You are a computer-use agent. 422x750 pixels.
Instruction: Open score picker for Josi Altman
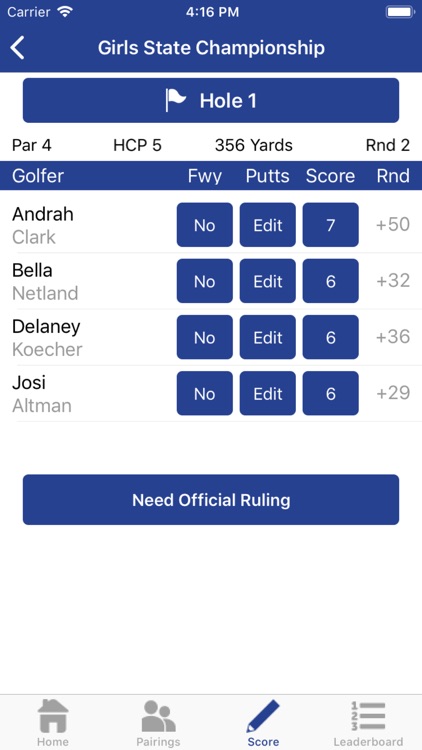pos(331,394)
